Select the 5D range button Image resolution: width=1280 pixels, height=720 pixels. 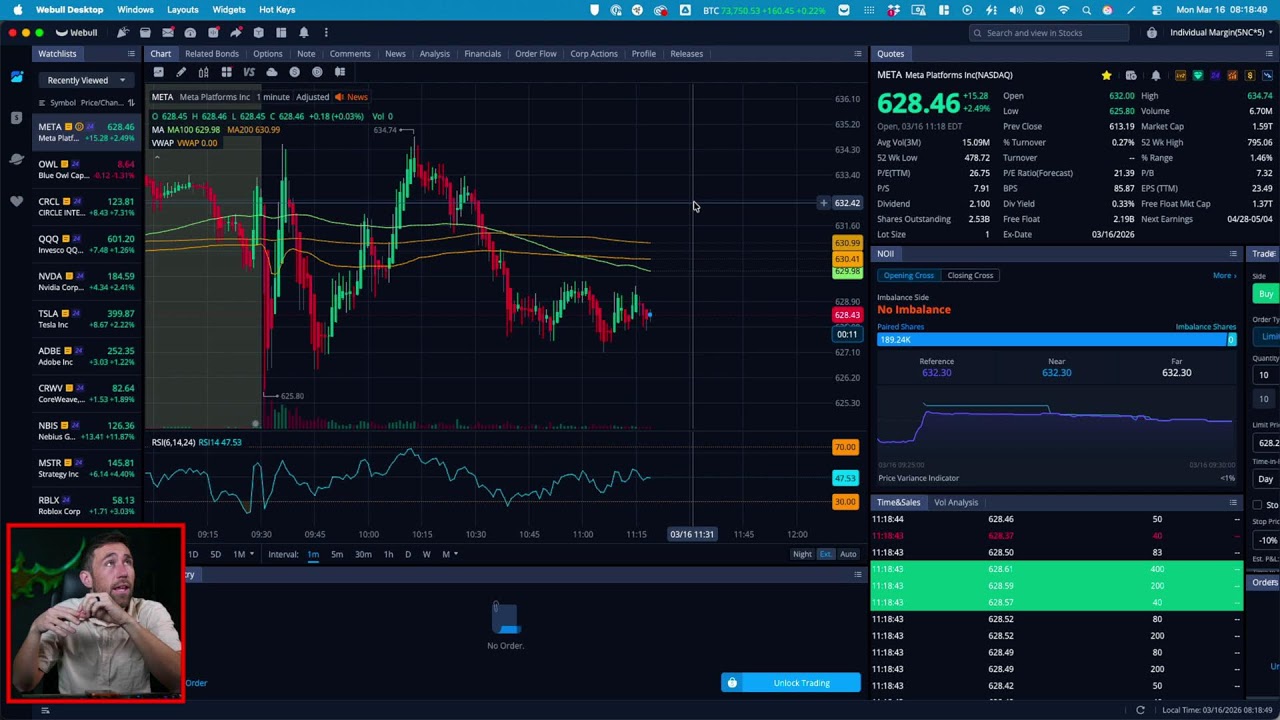[x=215, y=554]
